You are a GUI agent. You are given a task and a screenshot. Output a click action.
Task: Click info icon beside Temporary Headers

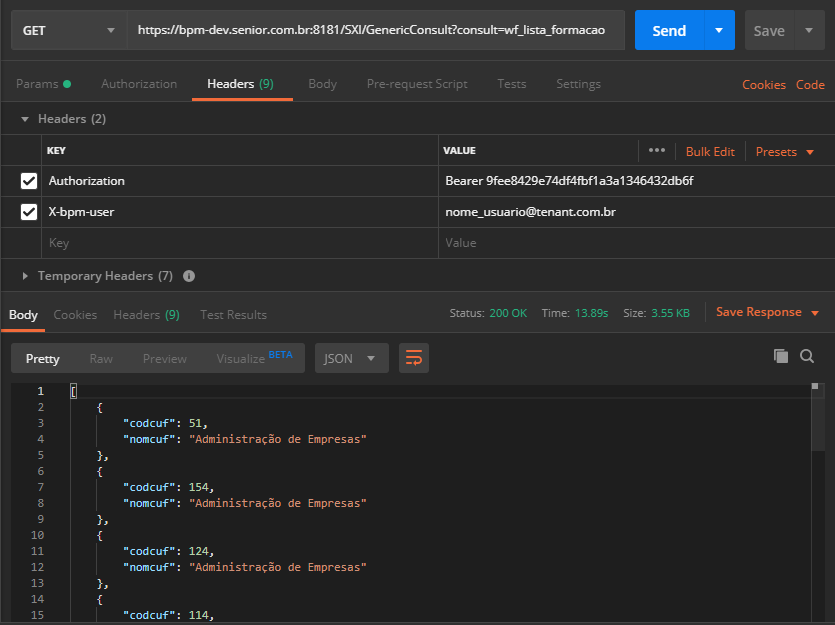[189, 276]
